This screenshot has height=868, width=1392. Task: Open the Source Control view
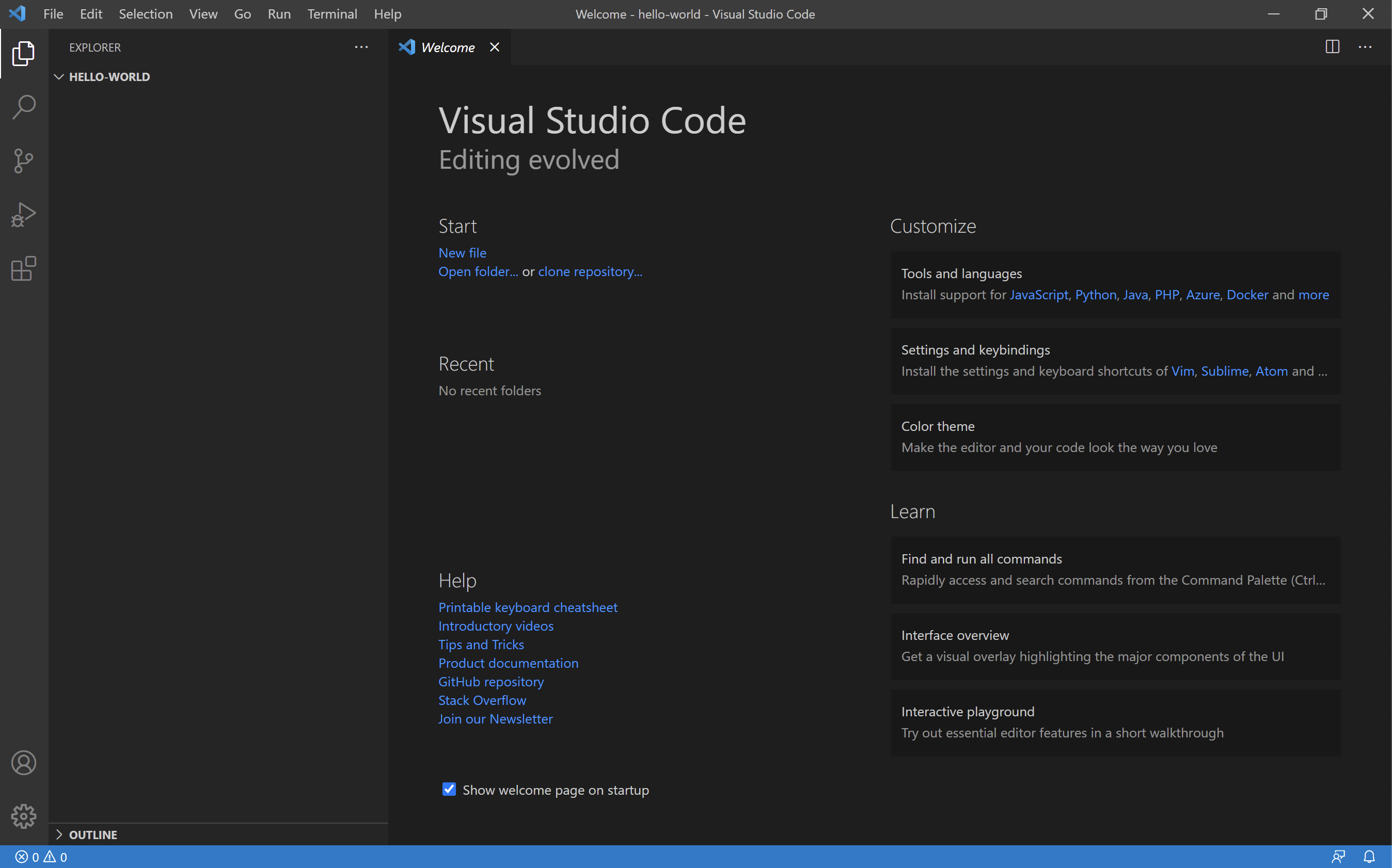pos(24,160)
